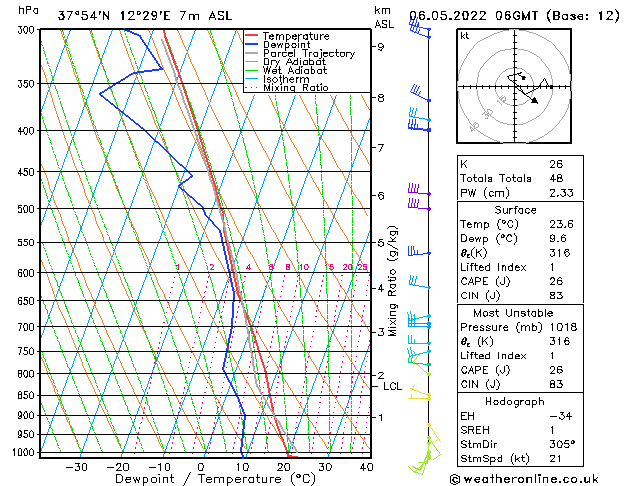Click the mixing ratio line label 15

tap(329, 267)
